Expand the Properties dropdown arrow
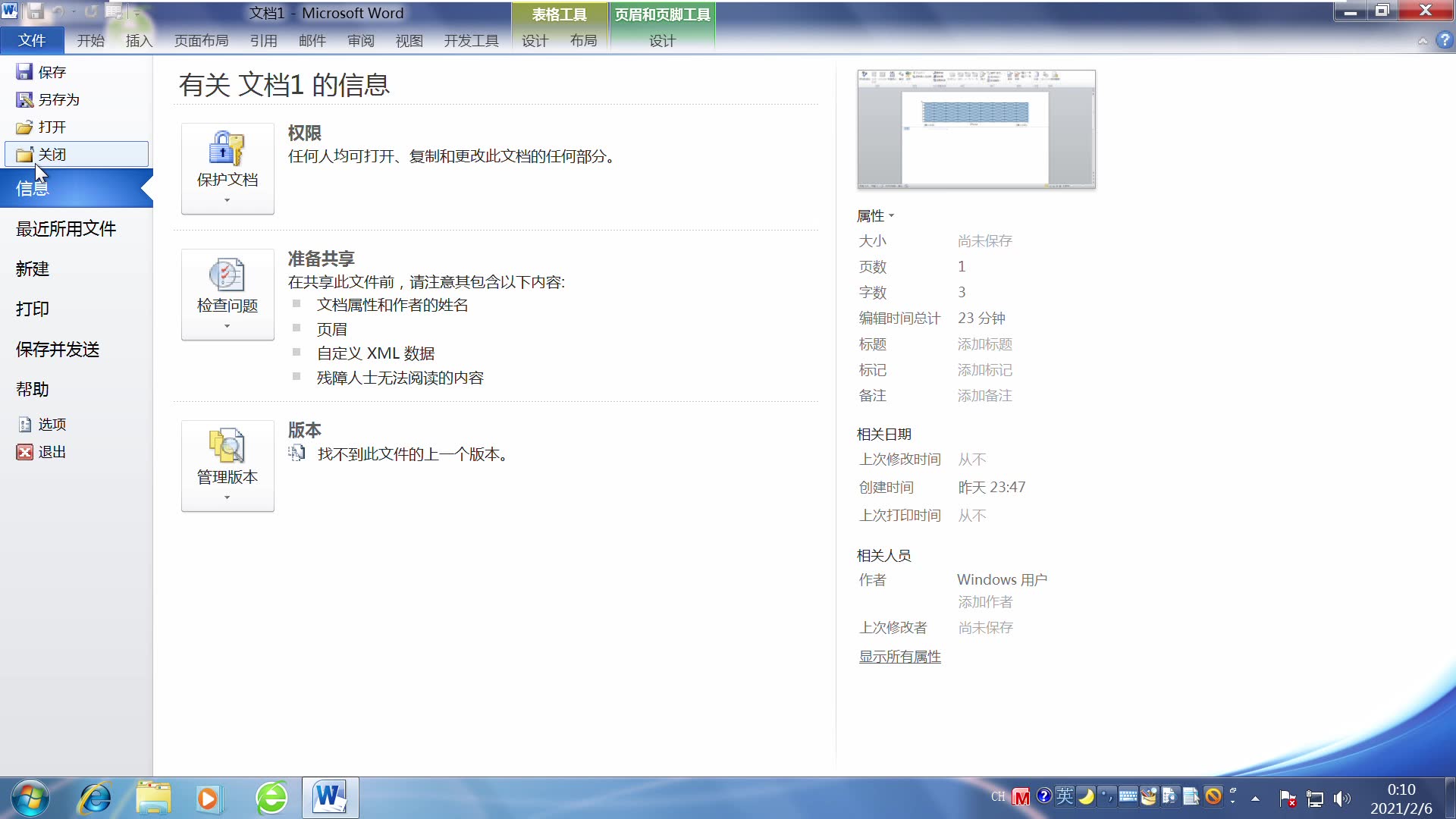 (x=892, y=216)
